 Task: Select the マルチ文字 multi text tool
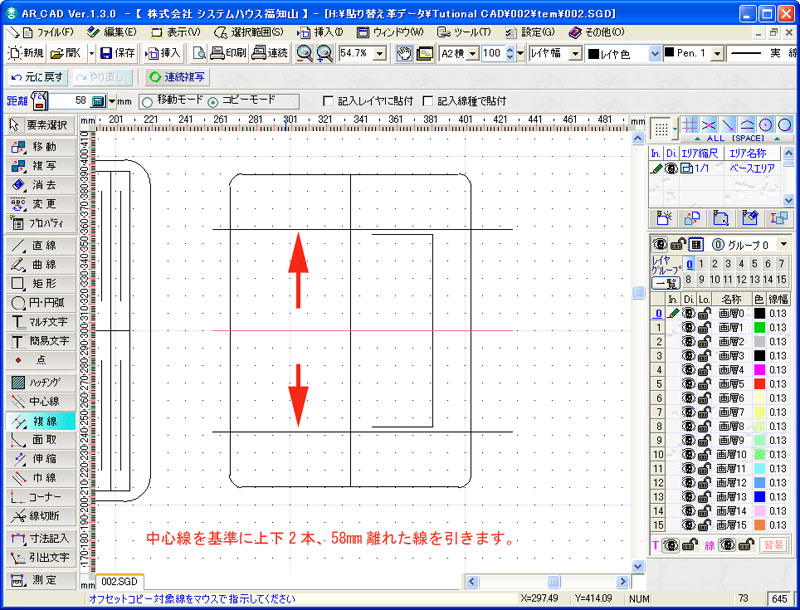click(41, 322)
